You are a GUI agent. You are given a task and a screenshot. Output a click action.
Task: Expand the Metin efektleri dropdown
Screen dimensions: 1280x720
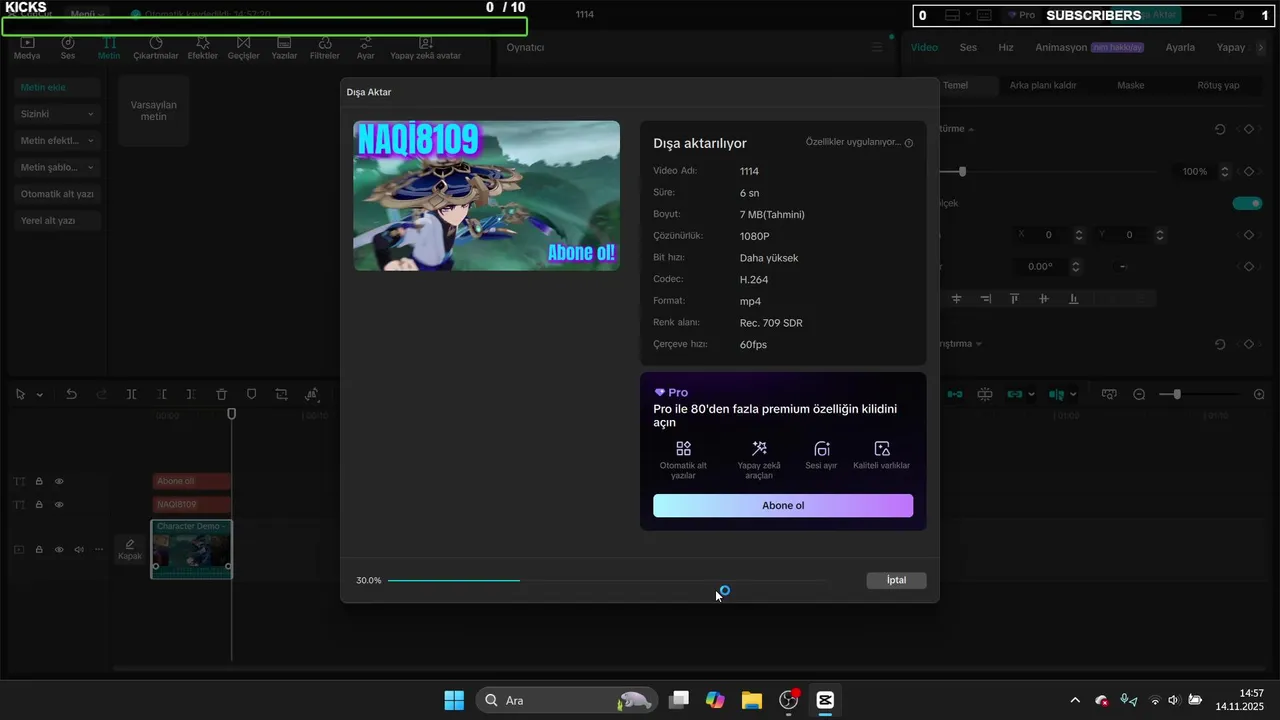click(91, 141)
